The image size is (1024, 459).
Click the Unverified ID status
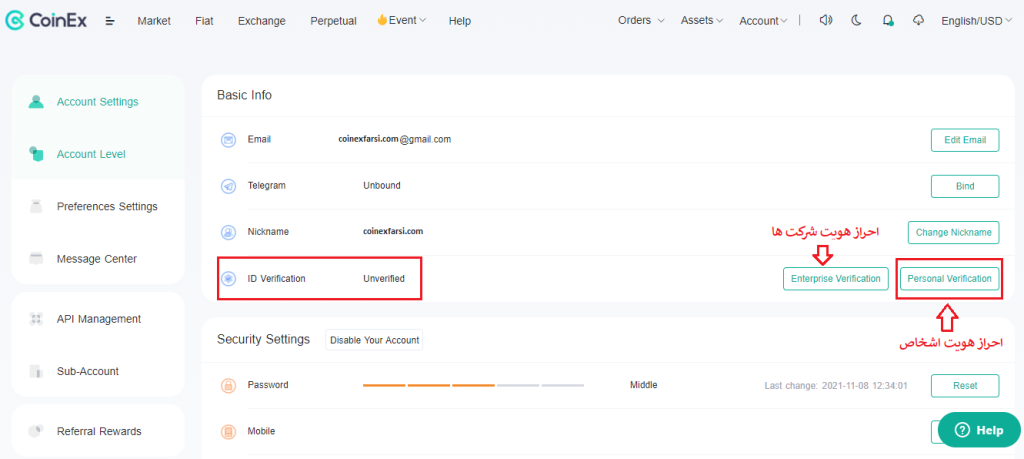(384, 279)
